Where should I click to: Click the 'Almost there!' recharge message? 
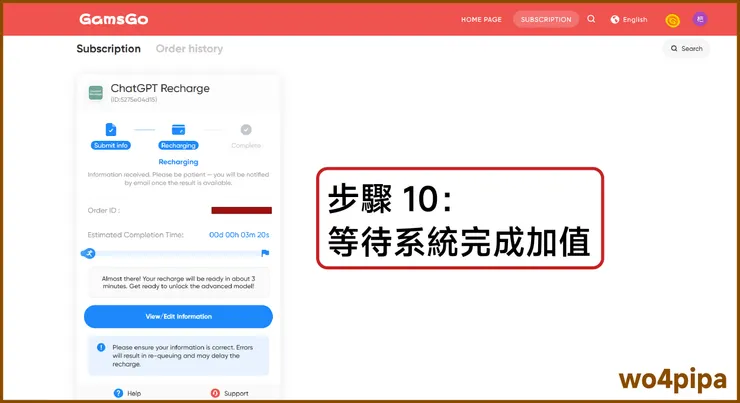(x=178, y=282)
